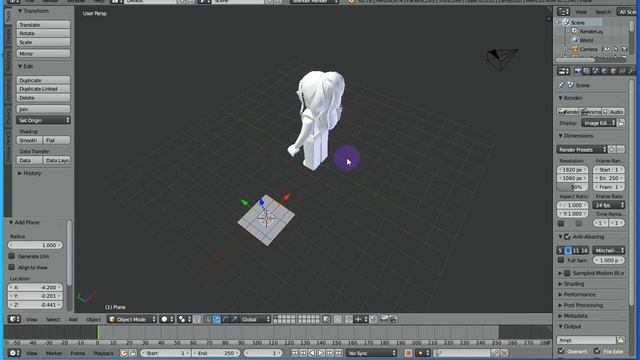
Task: Click the OpenGL render animation icon
Action: 393,319
